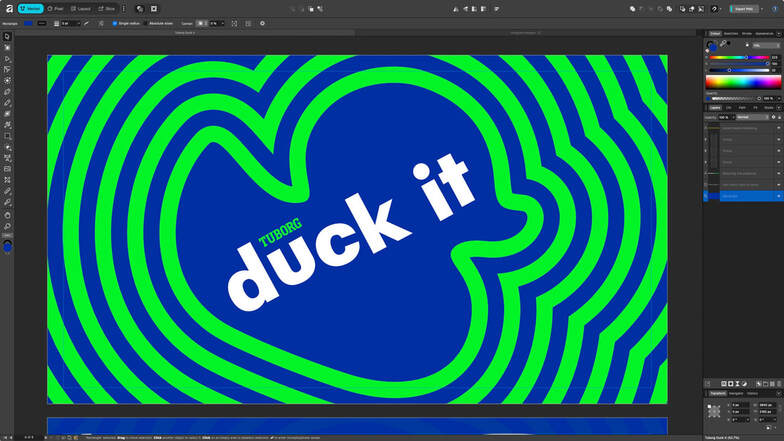Switch to the Layout studio button
The width and height of the screenshot is (784, 441).
(x=80, y=8)
